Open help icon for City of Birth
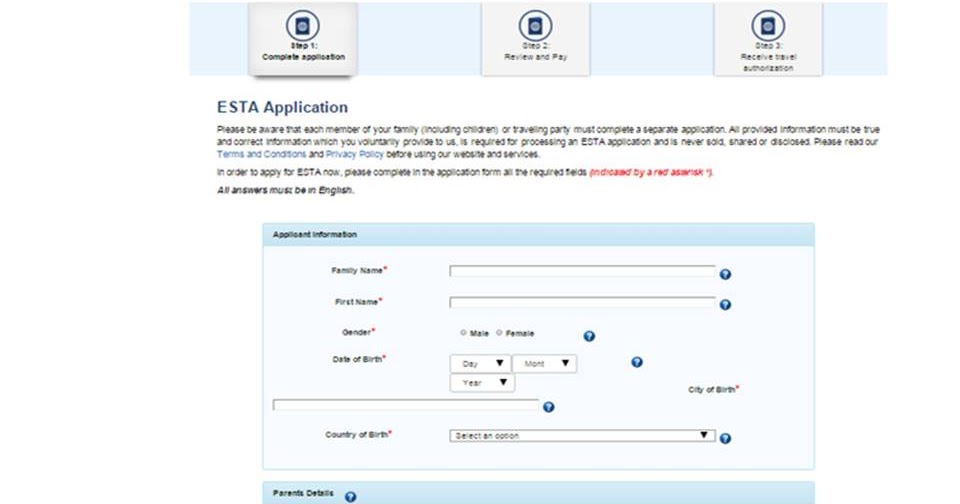 click(549, 407)
